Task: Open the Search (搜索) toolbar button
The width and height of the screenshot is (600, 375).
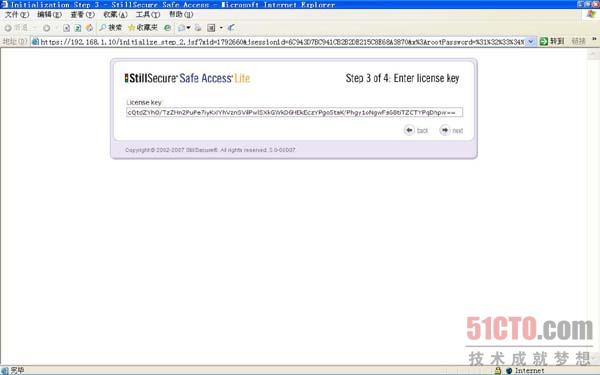Action: pos(111,28)
